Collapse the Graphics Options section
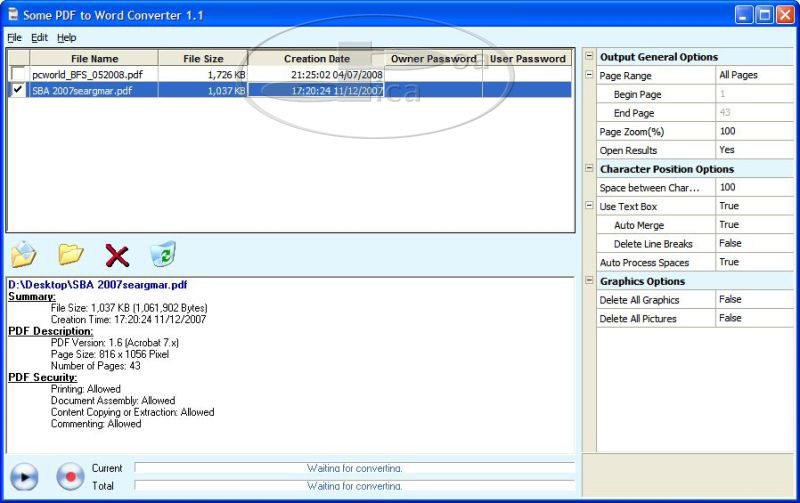 click(x=589, y=282)
